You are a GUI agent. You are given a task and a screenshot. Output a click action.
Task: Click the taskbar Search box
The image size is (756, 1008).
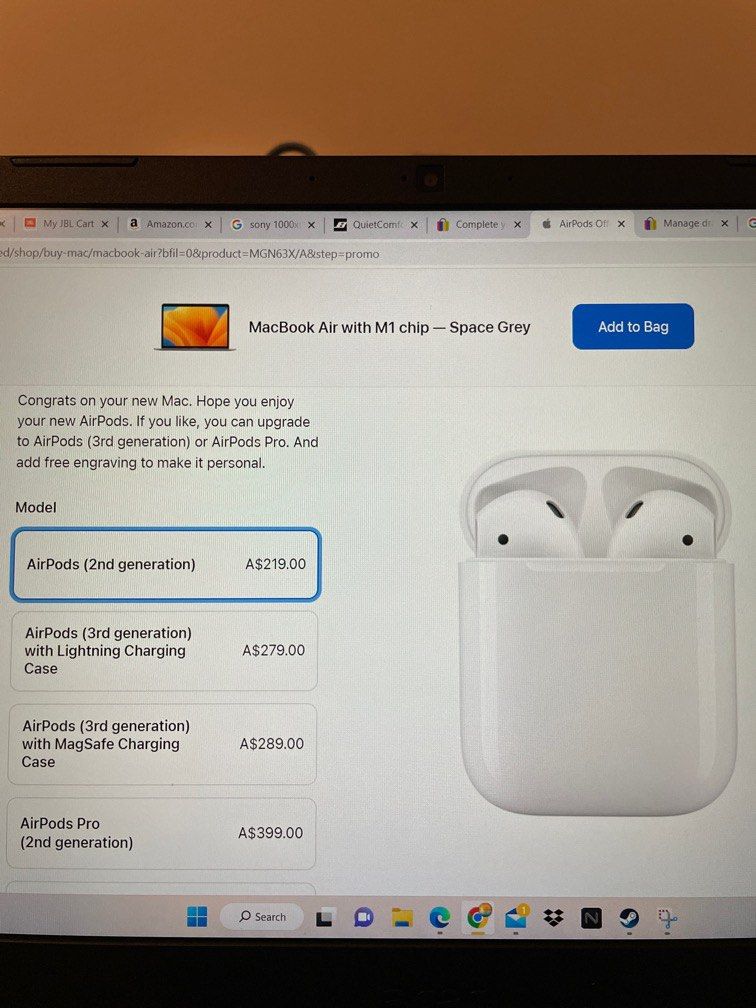(262, 917)
